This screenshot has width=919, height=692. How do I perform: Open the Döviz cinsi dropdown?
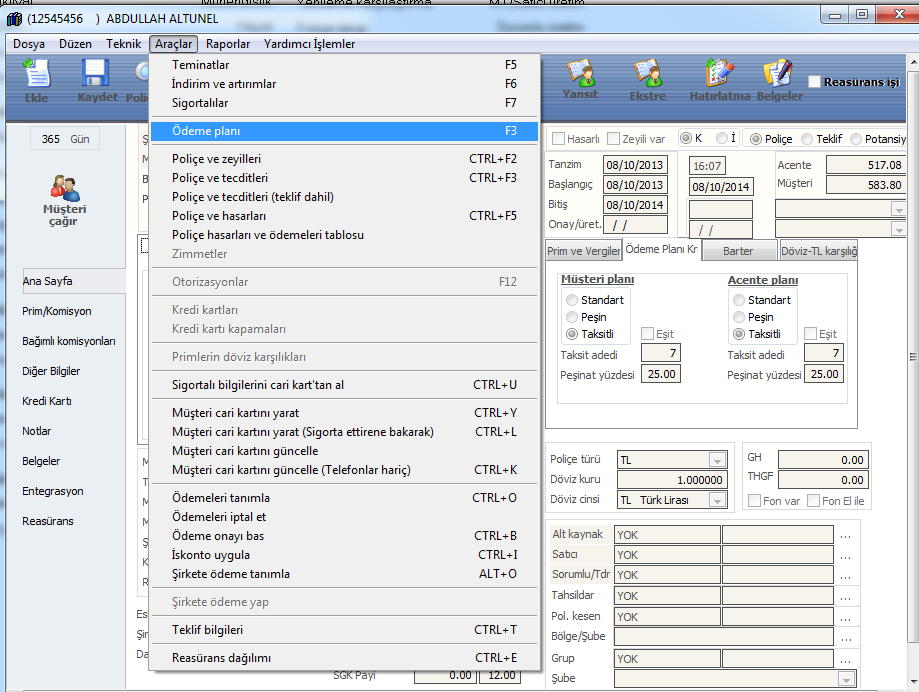pos(716,500)
